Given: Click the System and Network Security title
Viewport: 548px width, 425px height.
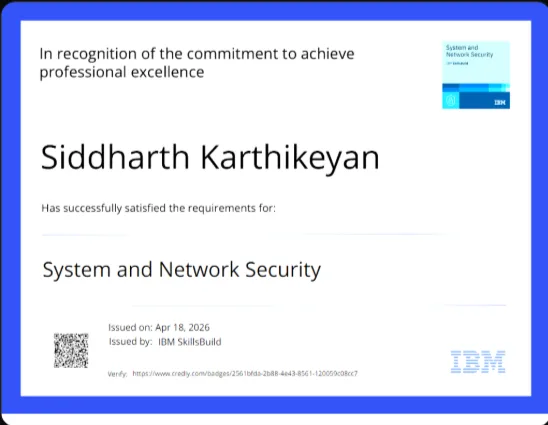Looking at the screenshot, I should pyautogui.click(x=181, y=270).
